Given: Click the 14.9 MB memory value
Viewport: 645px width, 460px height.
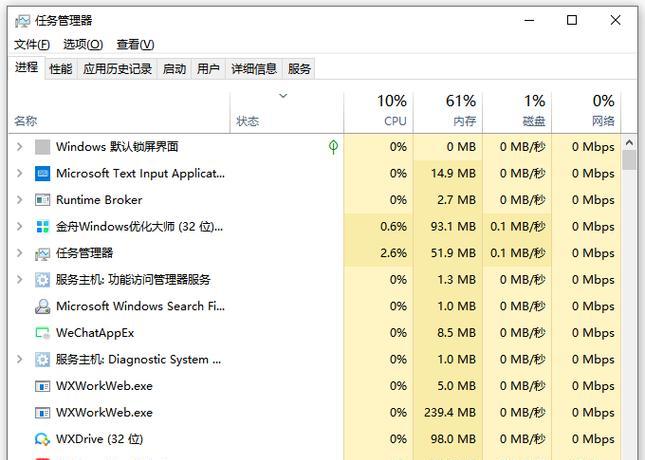Looking at the screenshot, I should pos(453,173).
